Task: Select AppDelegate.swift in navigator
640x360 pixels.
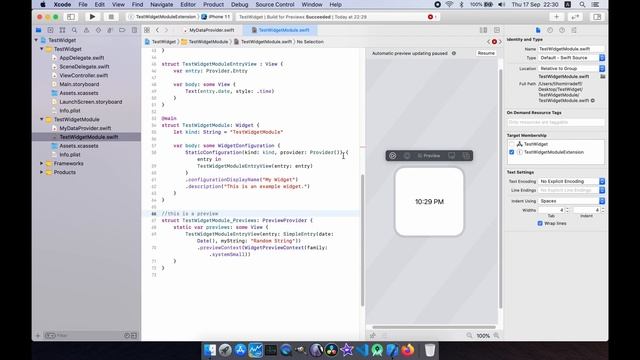Action: click(x=81, y=58)
